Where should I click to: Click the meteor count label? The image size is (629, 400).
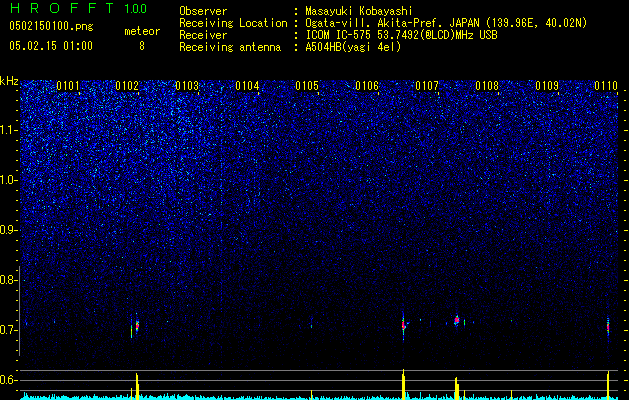click(142, 31)
